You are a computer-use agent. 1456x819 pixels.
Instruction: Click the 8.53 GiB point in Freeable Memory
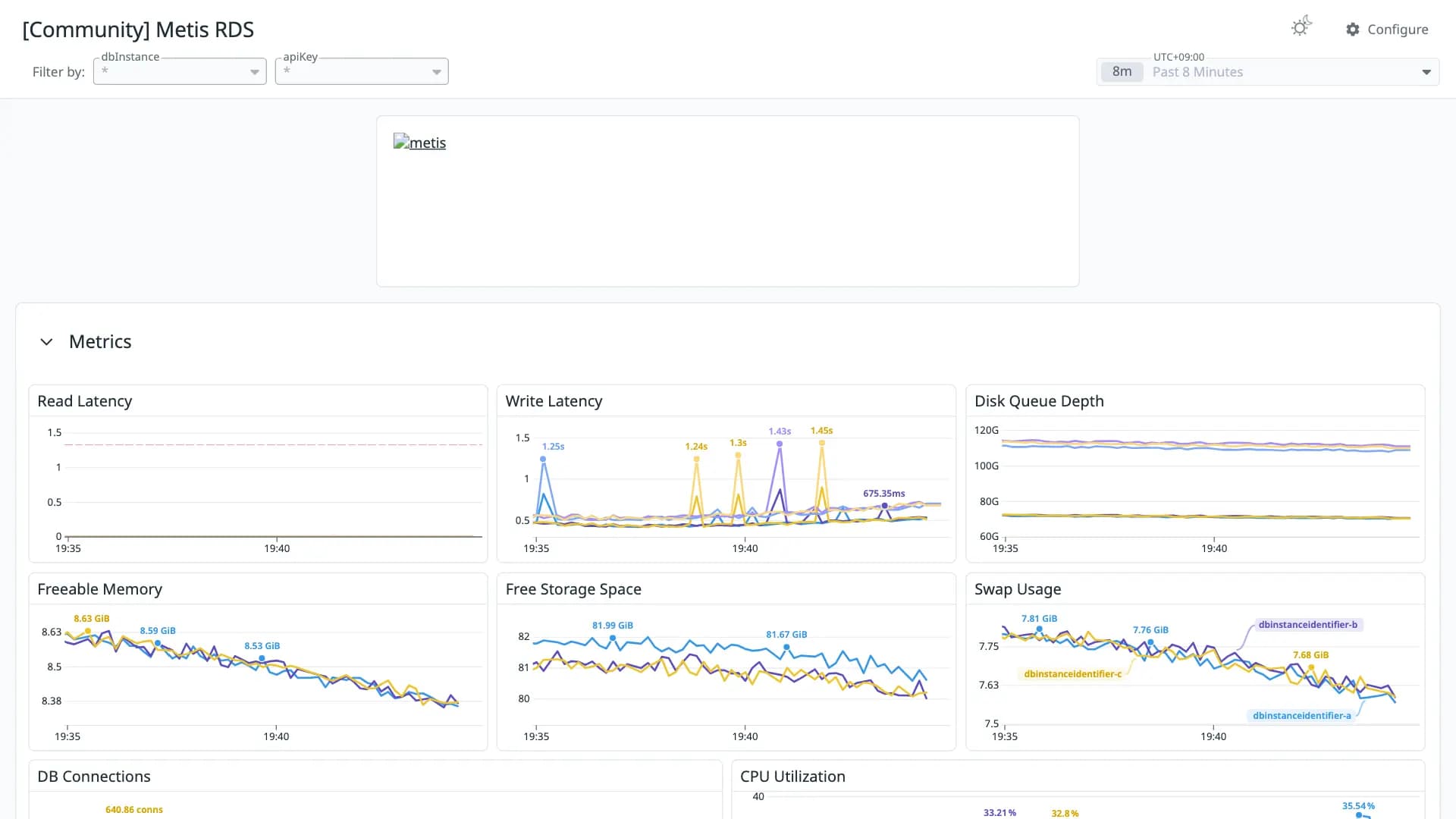262,658
